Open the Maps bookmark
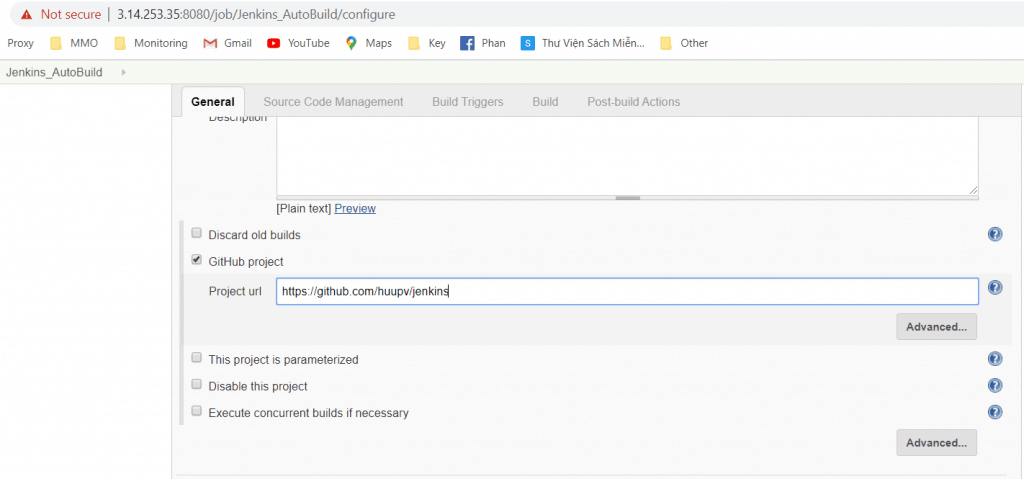 [369, 43]
